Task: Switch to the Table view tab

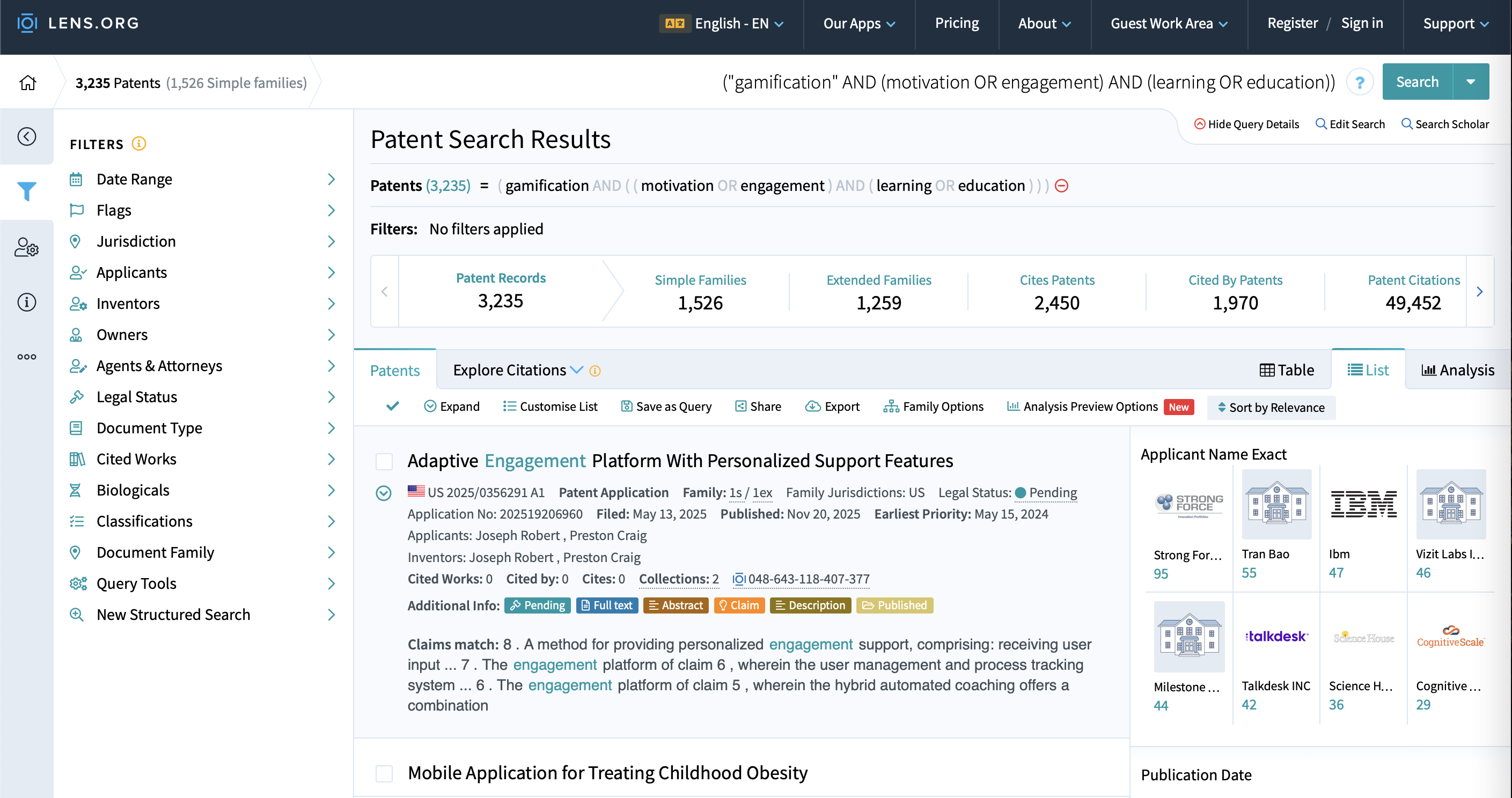Action: click(x=1287, y=370)
